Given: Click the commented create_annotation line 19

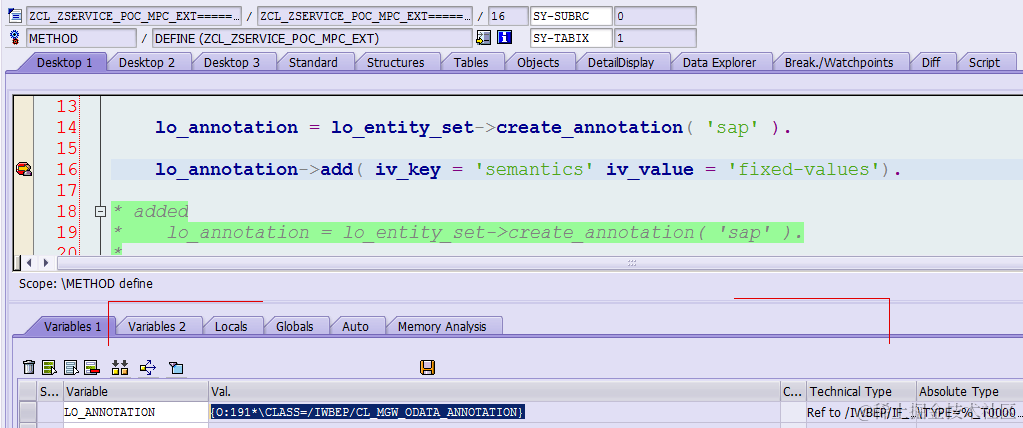Looking at the screenshot, I should coord(458,232).
